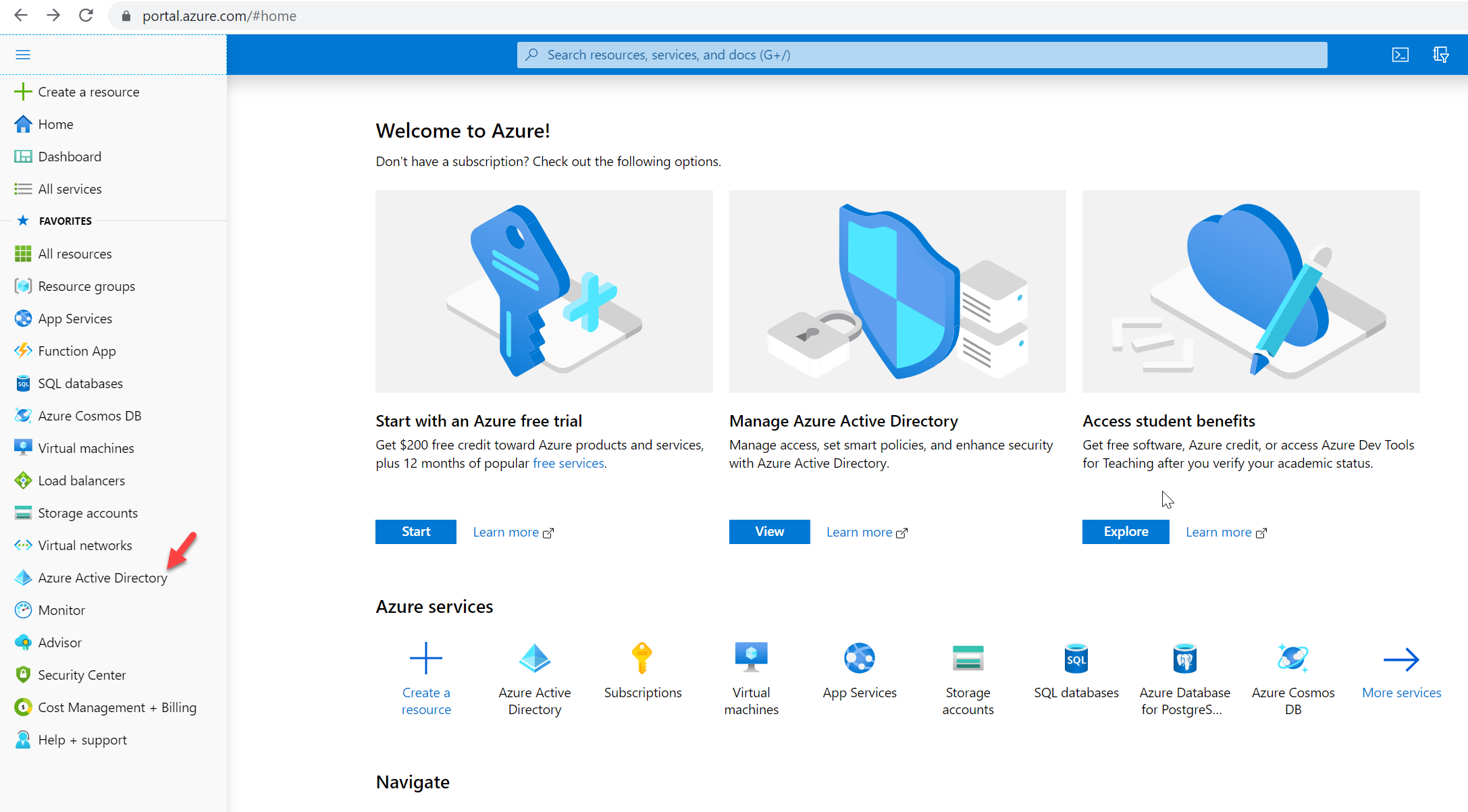Open Subscriptions key tile
The height and width of the screenshot is (812, 1468).
pos(642,671)
